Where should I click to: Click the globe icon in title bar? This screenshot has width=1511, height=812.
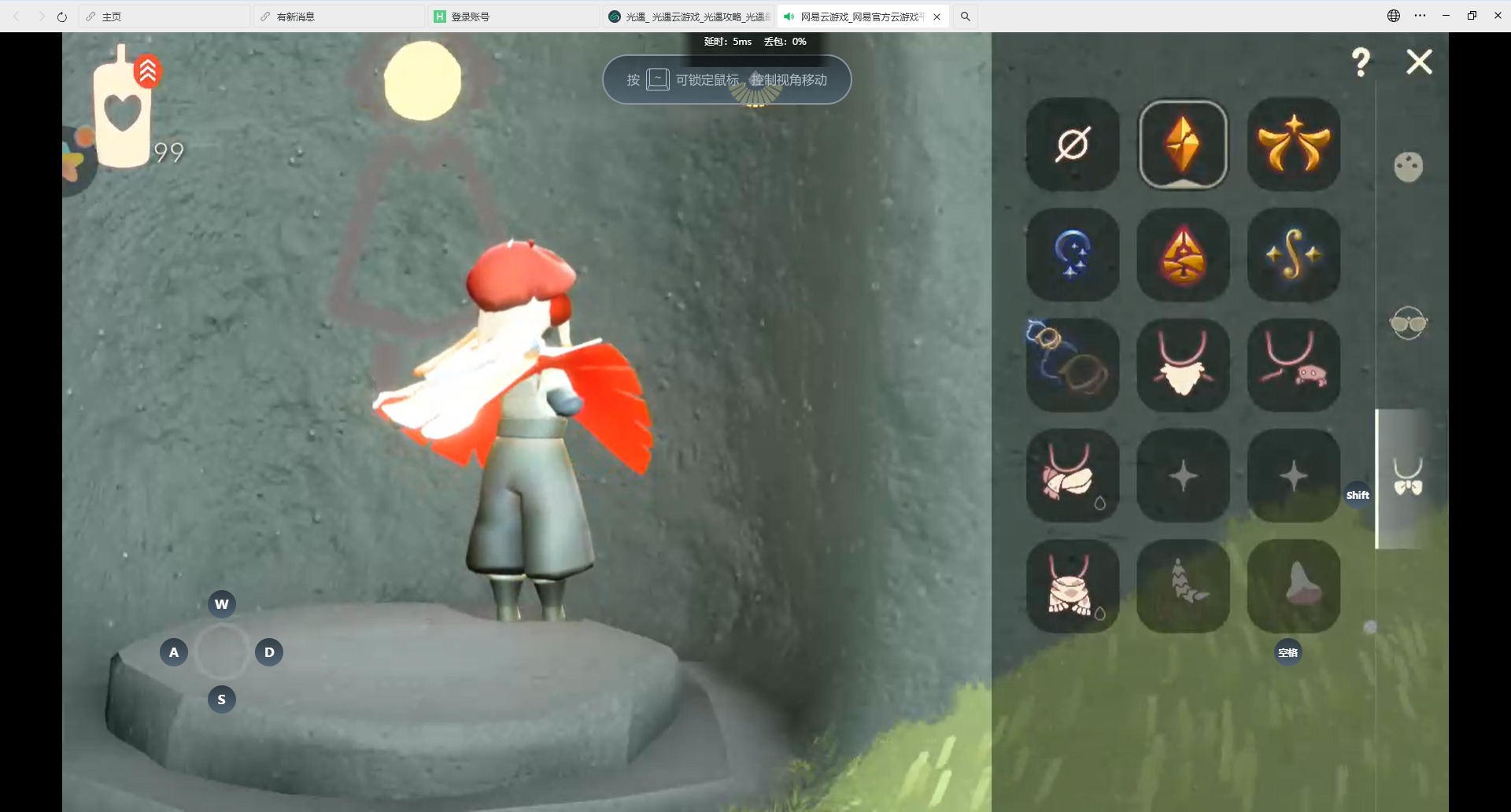[1394, 16]
